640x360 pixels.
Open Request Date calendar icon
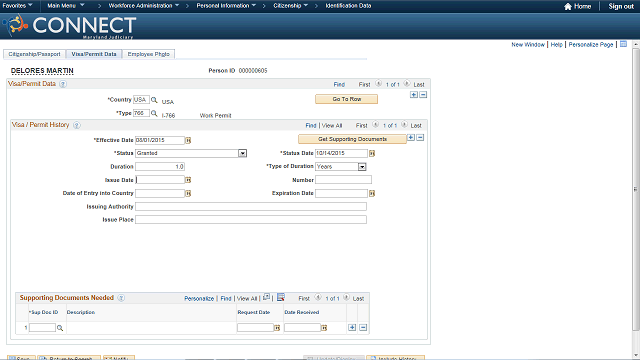tap(277, 328)
